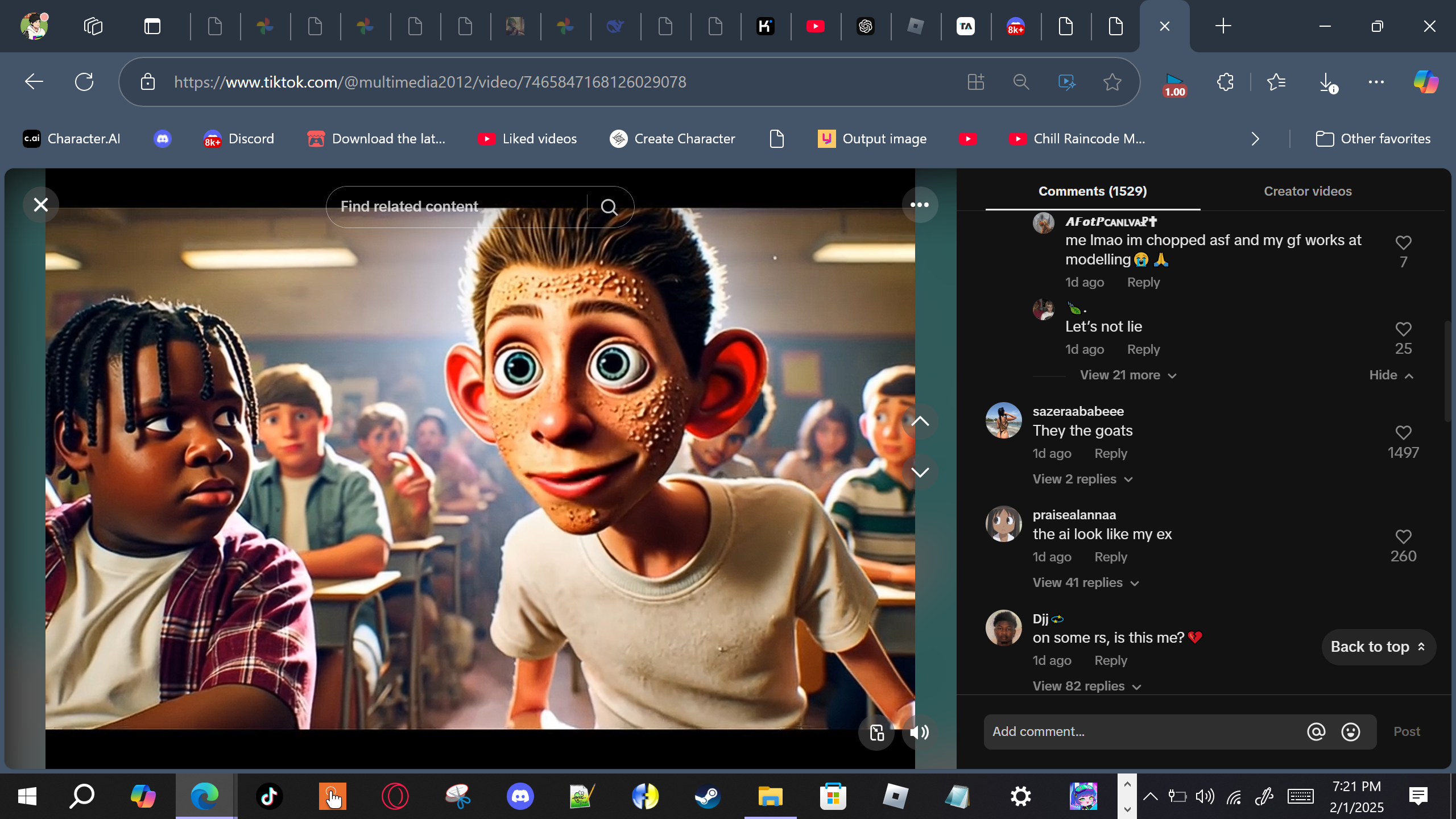Open the emoji picker in comment box

point(1351,731)
